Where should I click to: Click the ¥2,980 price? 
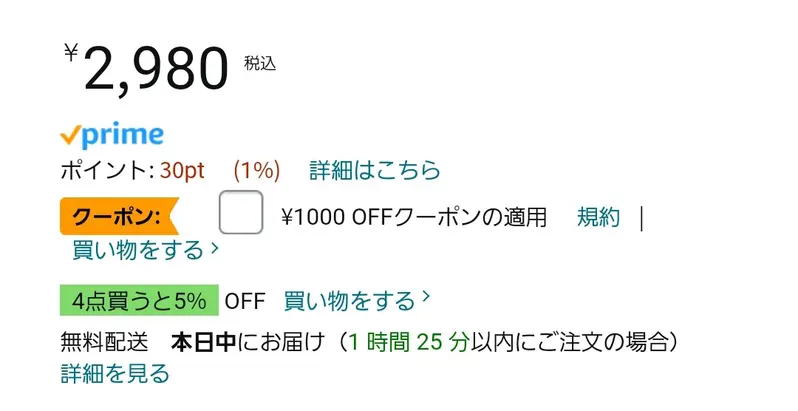tap(146, 69)
